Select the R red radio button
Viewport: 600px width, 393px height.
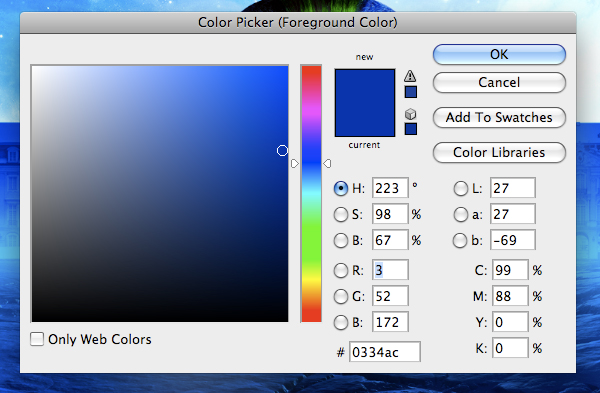click(341, 271)
